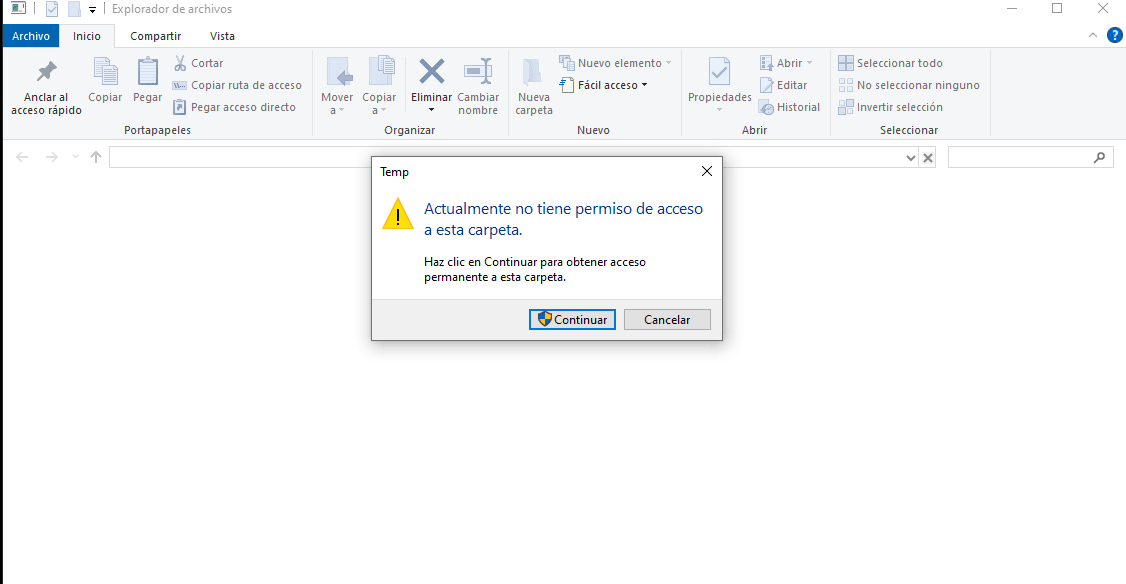
Task: Maximize the Explorador de archivos window
Action: click(x=1057, y=9)
